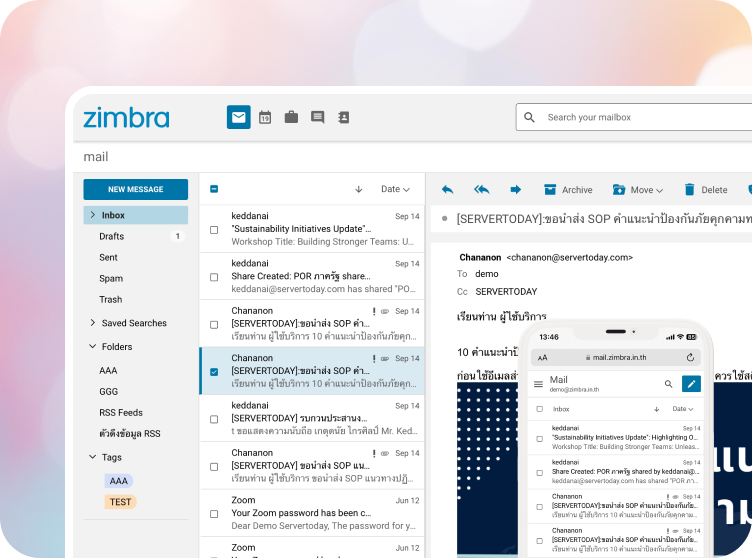Click the sort arrow in phone Inbox header
Image resolution: width=752 pixels, height=558 pixels.
(x=657, y=409)
